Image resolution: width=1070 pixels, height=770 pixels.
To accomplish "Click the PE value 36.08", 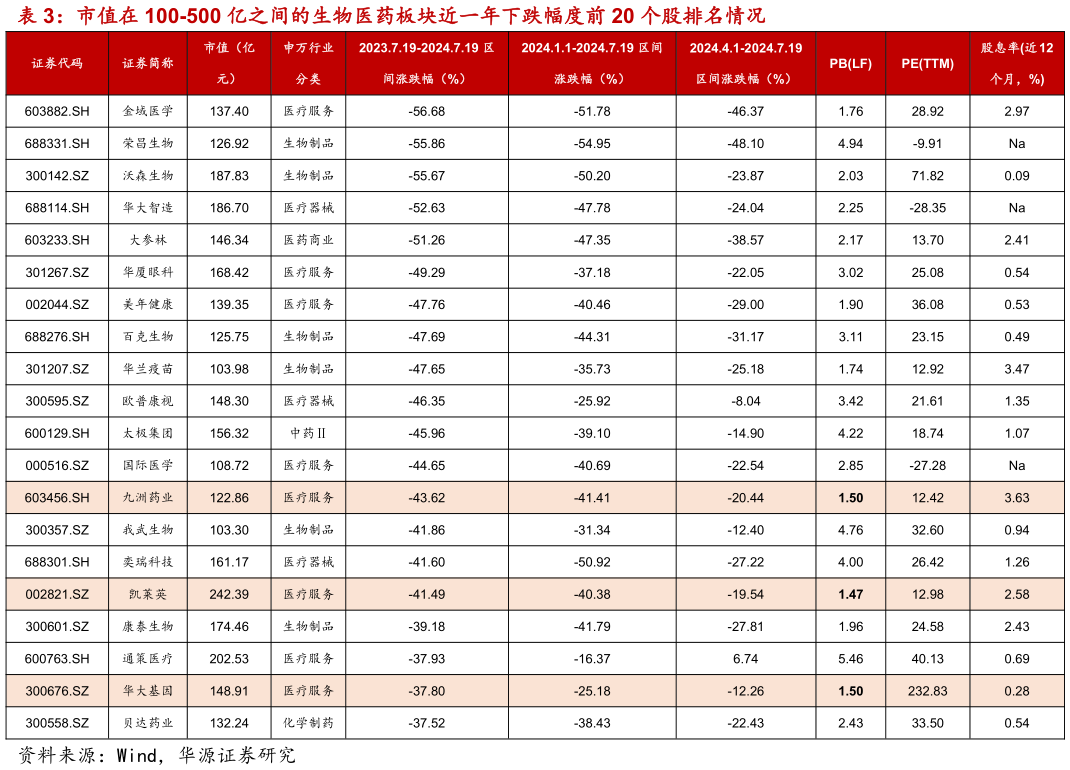I will [927, 304].
